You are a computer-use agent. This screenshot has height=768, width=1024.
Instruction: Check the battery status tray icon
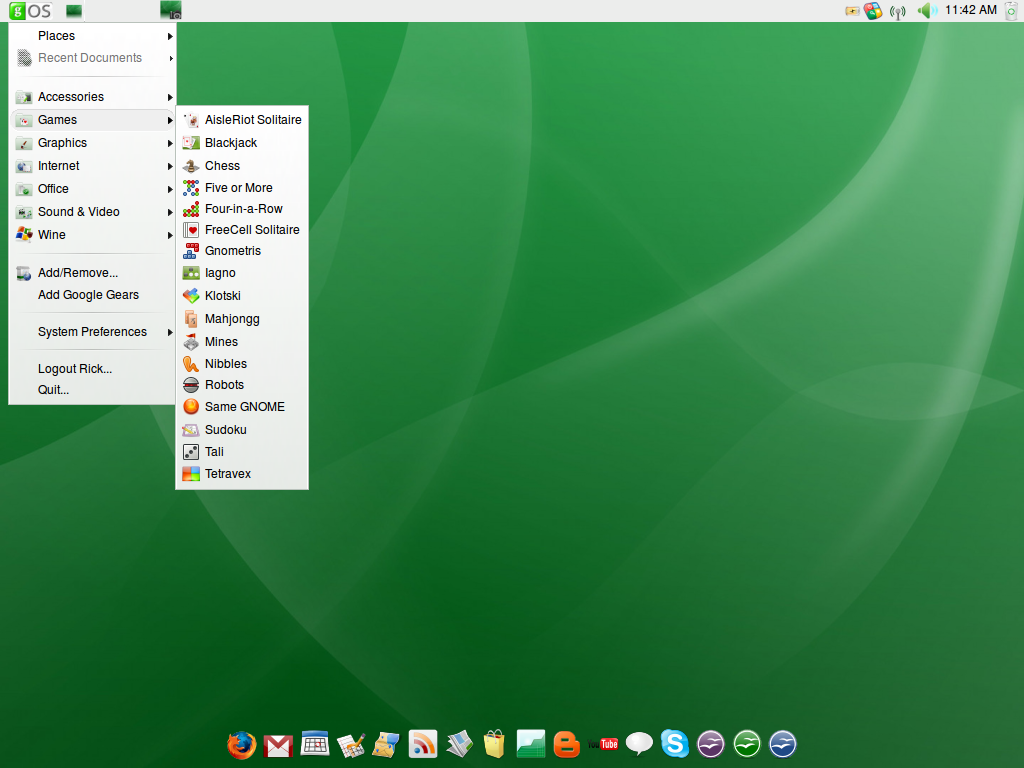pyautogui.click(x=852, y=11)
